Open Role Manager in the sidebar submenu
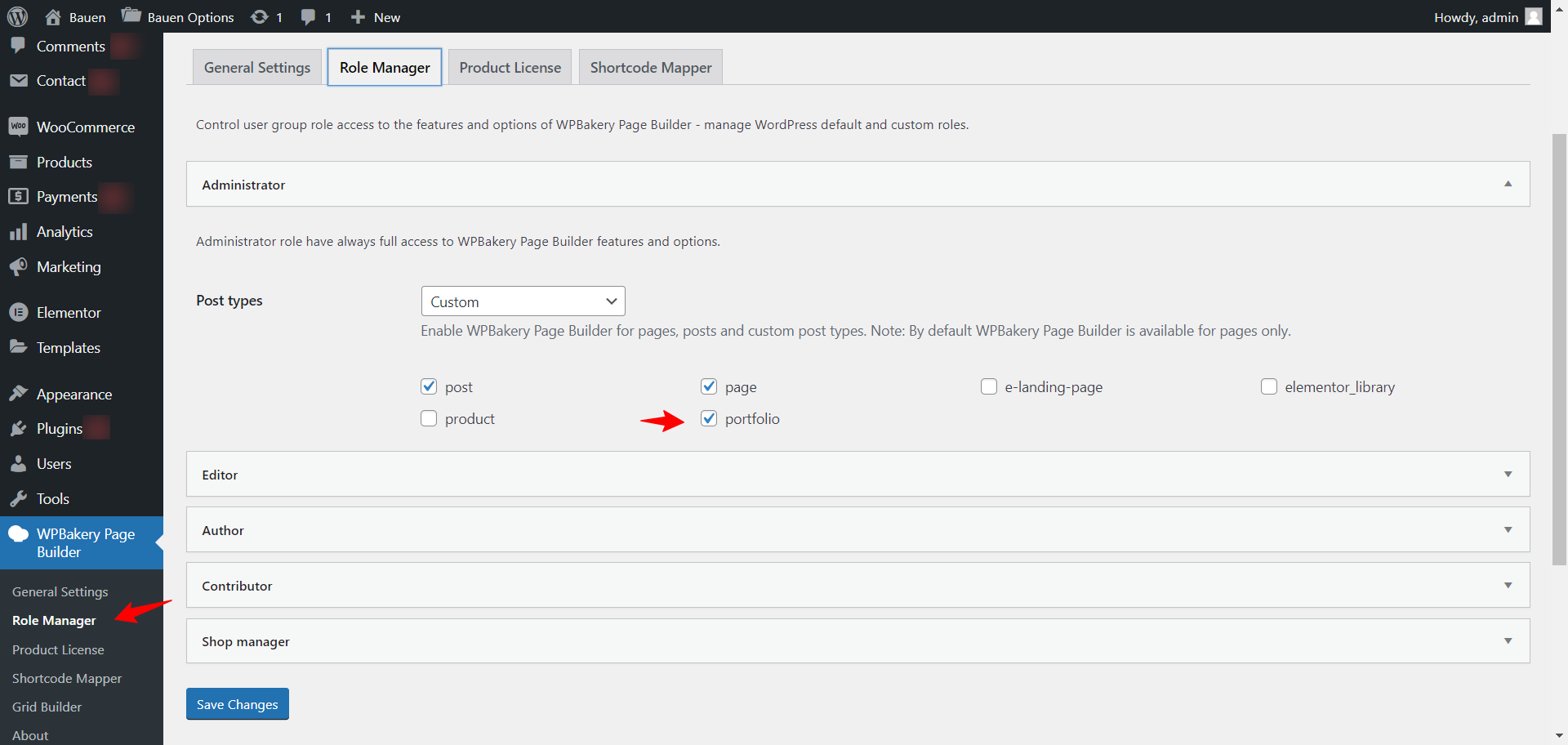Image resolution: width=1568 pixels, height=745 pixels. pyautogui.click(x=54, y=620)
